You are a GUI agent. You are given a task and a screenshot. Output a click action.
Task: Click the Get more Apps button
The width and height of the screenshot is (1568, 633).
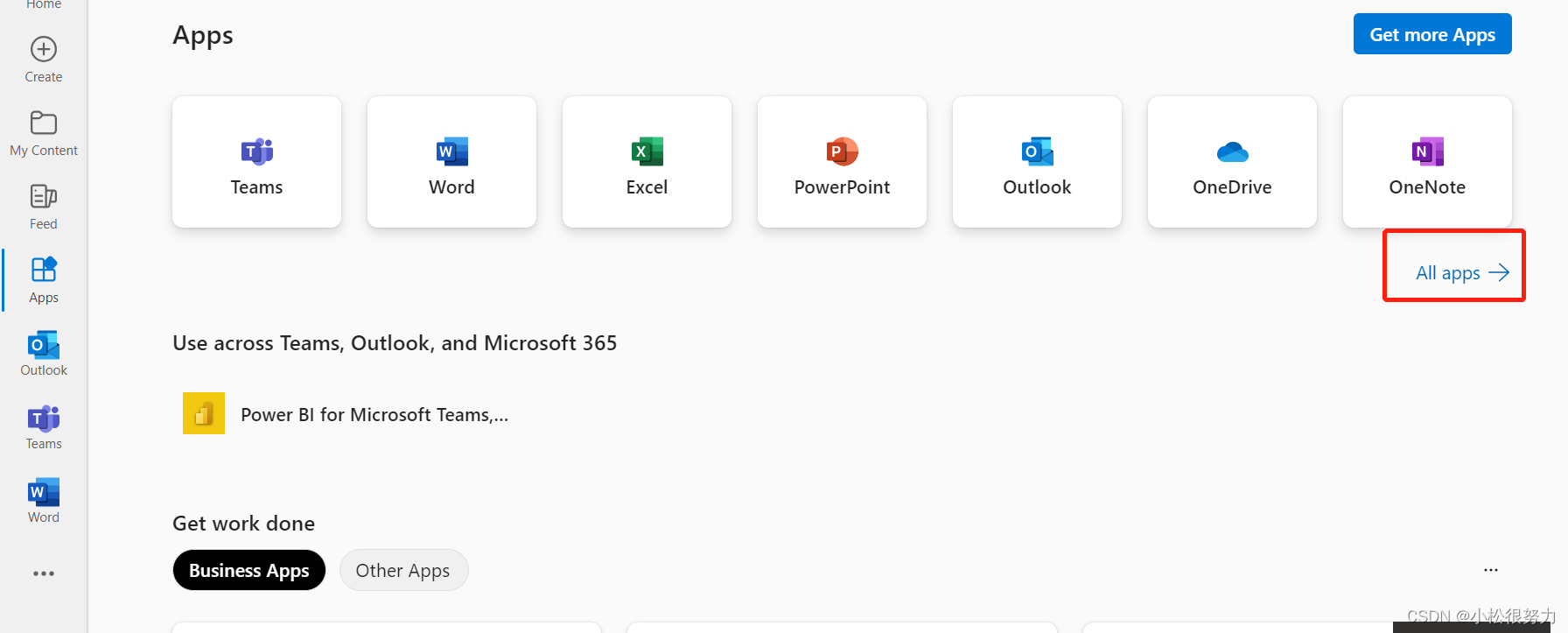tap(1432, 34)
